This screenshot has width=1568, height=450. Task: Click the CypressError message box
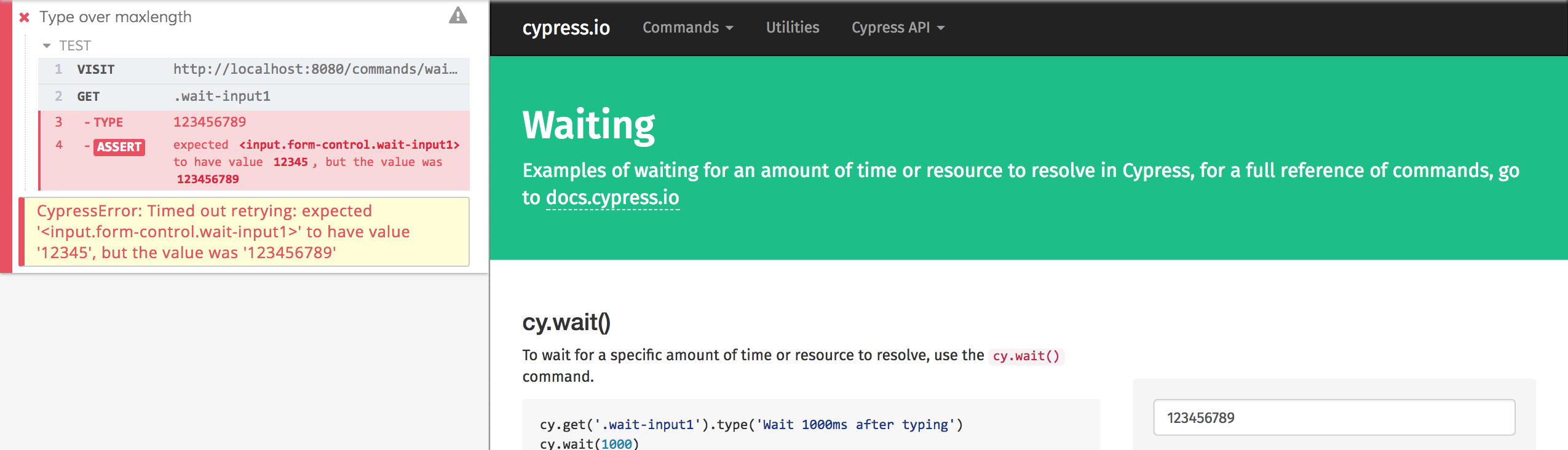click(x=244, y=232)
